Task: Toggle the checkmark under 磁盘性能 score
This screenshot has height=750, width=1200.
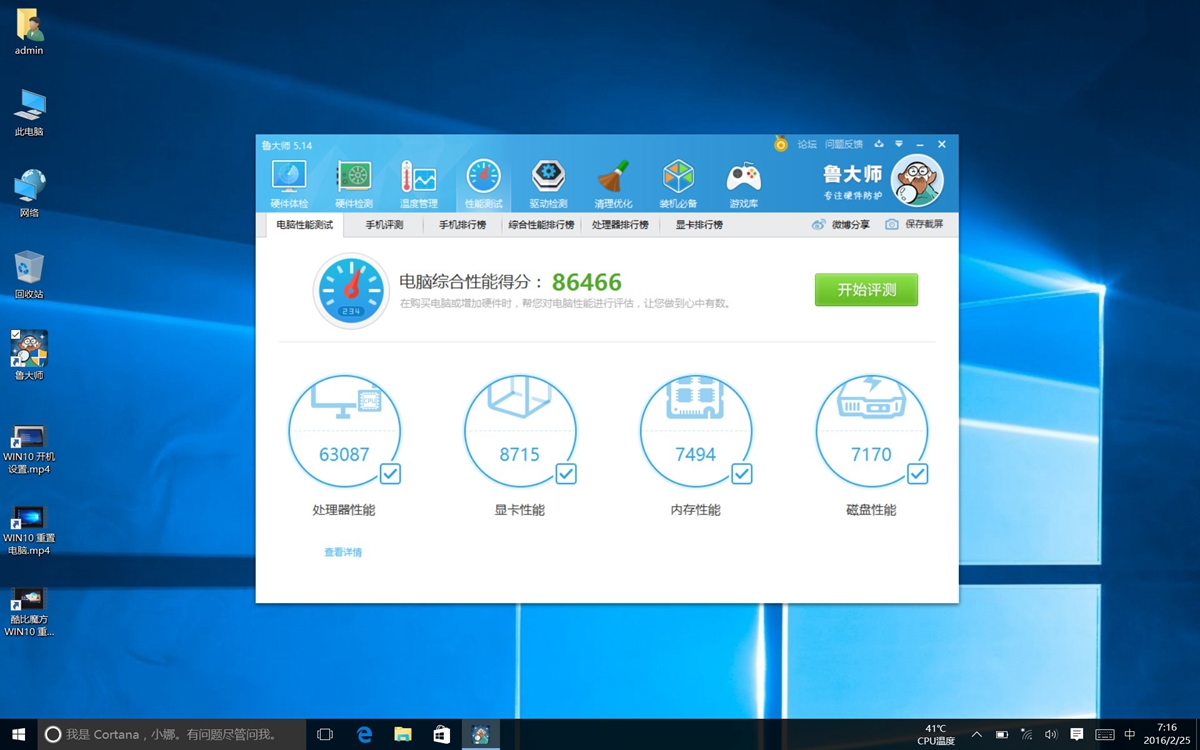Action: click(917, 474)
